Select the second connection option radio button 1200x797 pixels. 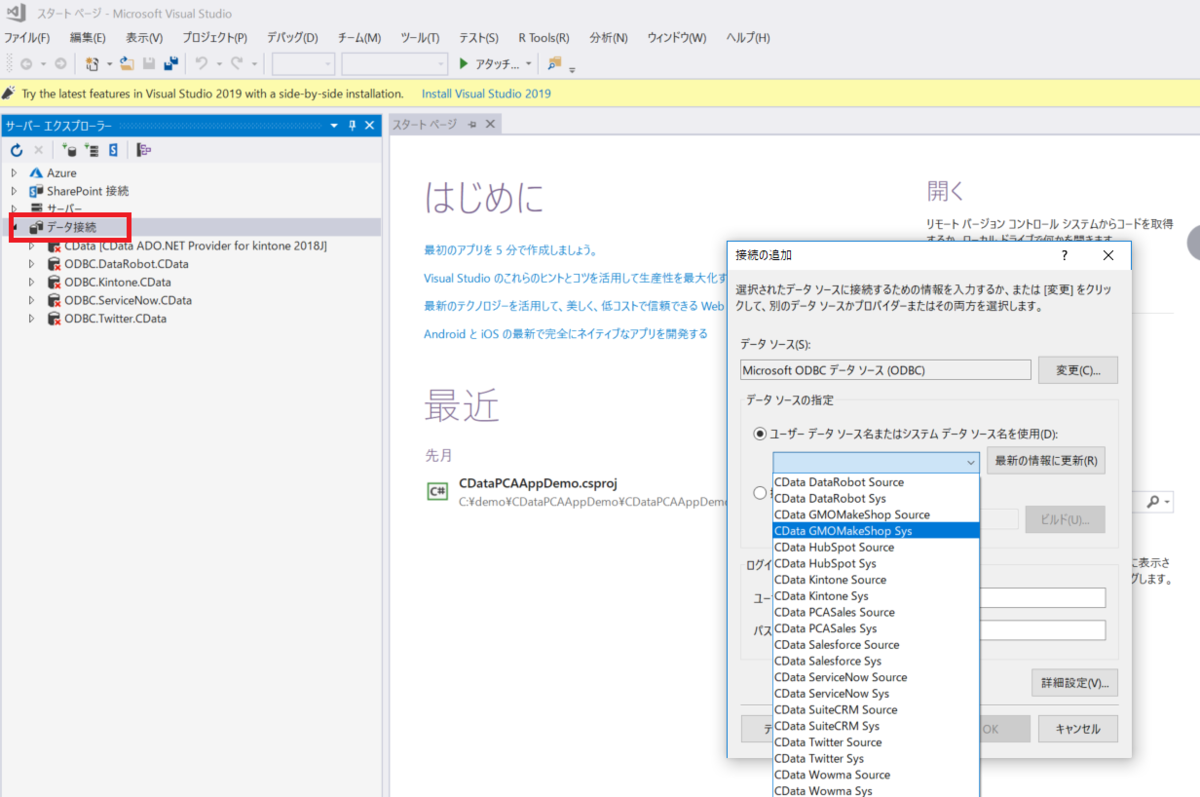(760, 493)
